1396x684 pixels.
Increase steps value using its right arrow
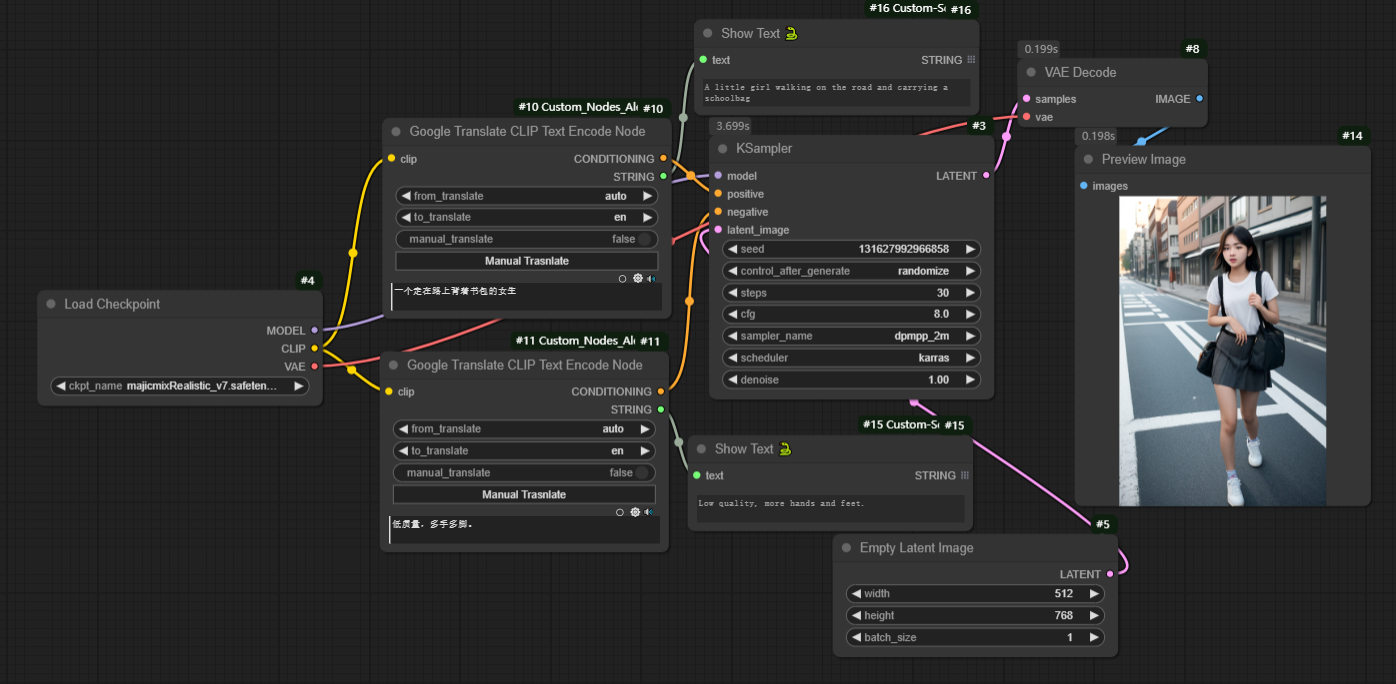coord(969,293)
